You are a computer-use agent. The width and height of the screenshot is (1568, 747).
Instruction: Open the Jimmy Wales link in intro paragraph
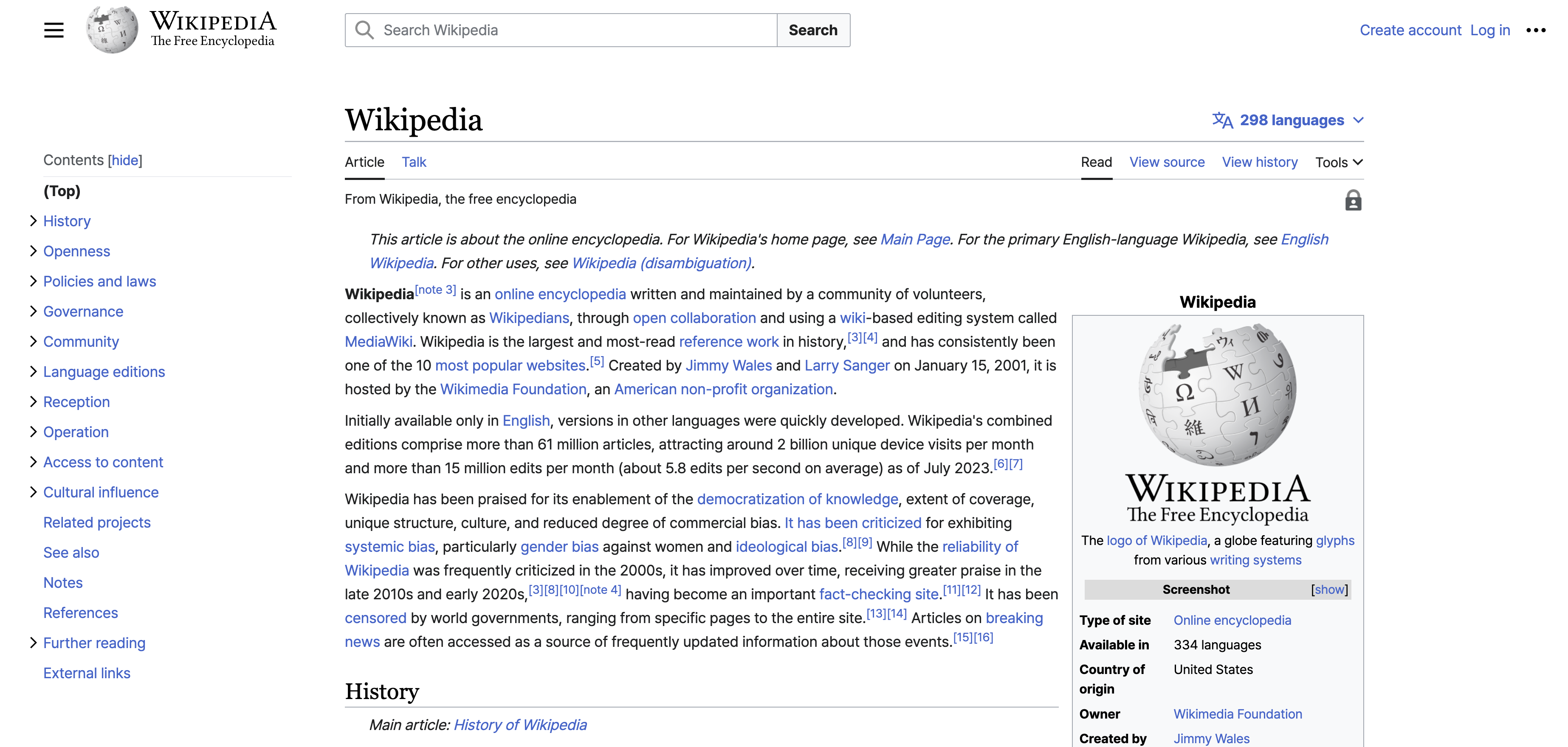728,365
